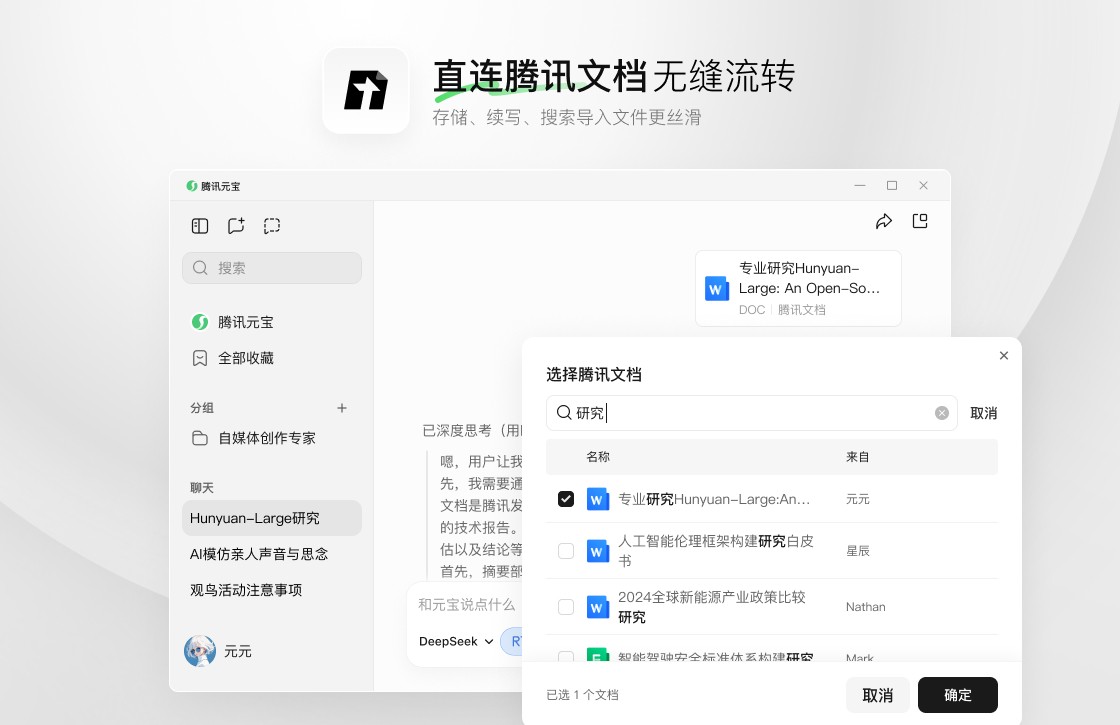Image resolution: width=1120 pixels, height=725 pixels.
Task: Toggle the sidebar panel icon
Action: click(200, 226)
